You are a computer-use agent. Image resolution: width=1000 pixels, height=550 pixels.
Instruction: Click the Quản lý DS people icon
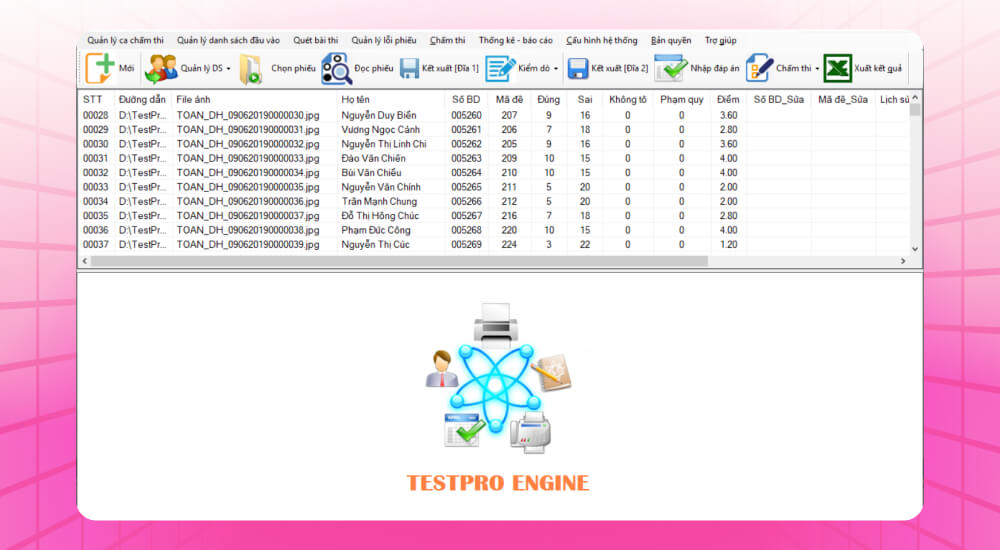(161, 68)
